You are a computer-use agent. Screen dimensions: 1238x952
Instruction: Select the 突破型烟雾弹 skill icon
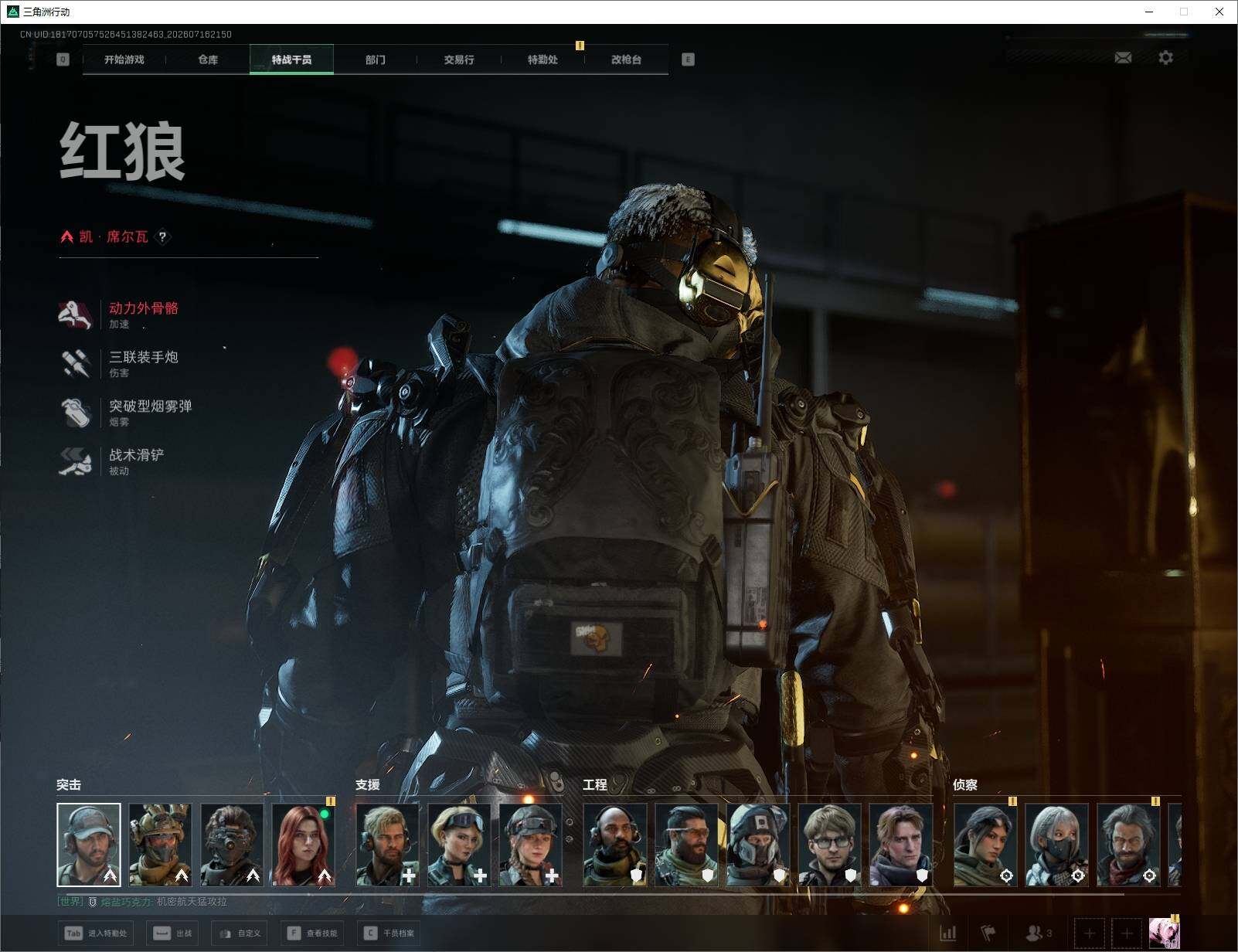coord(76,412)
